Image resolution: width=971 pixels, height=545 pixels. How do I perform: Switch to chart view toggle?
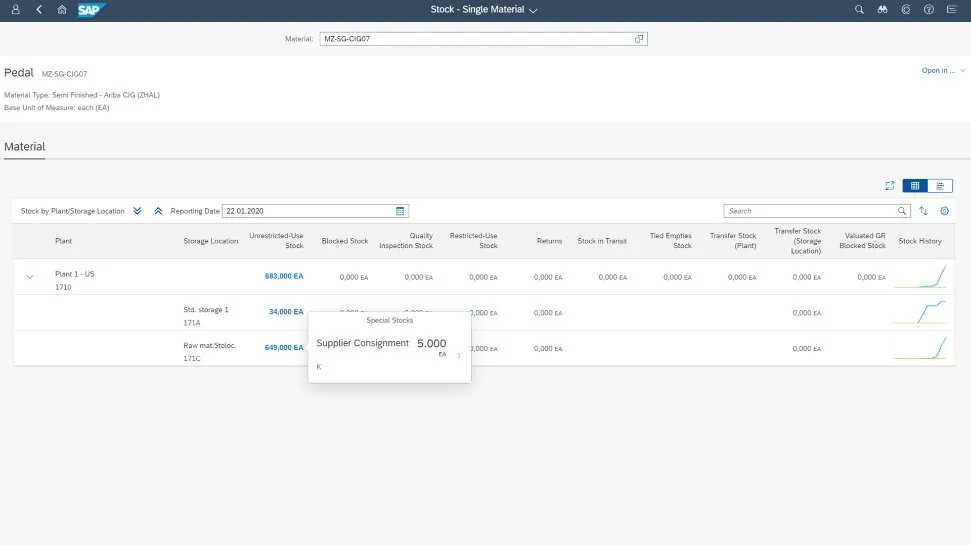click(940, 186)
